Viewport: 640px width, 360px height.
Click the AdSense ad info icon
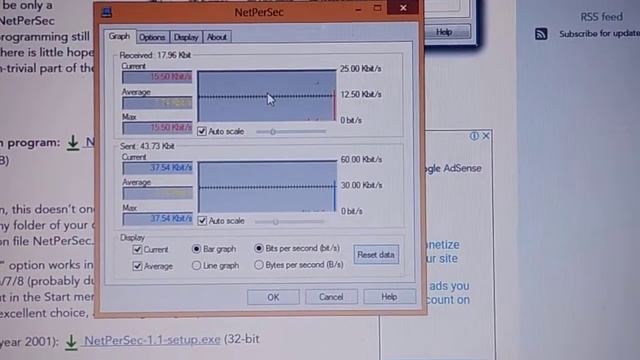point(474,136)
